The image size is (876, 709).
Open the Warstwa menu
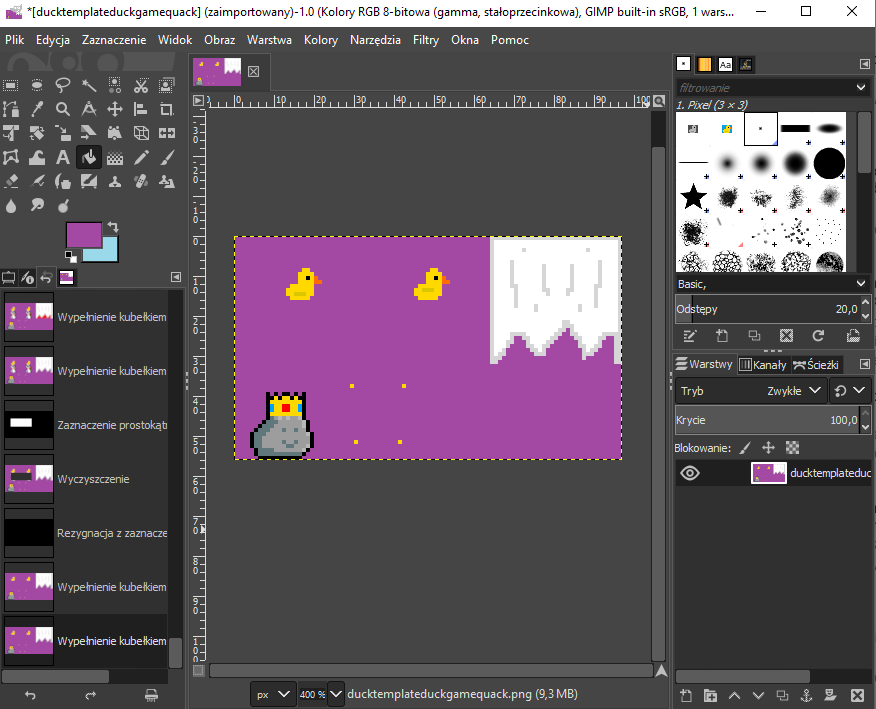click(269, 40)
